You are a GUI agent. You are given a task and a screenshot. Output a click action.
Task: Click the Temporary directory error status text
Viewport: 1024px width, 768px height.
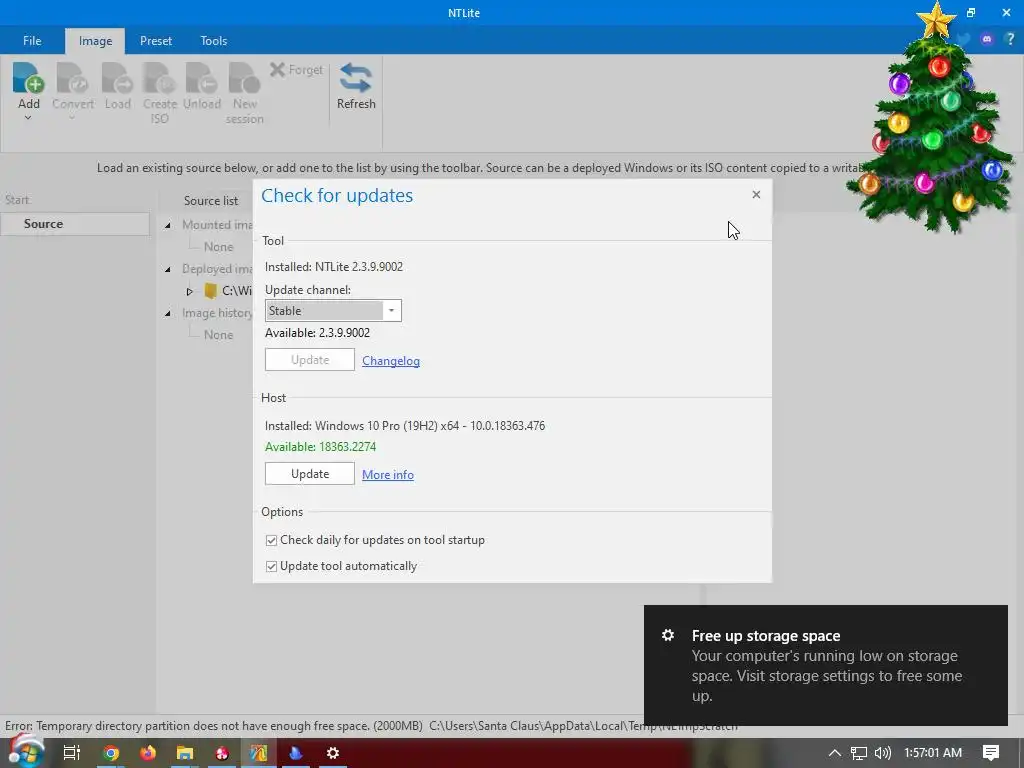coord(371,726)
